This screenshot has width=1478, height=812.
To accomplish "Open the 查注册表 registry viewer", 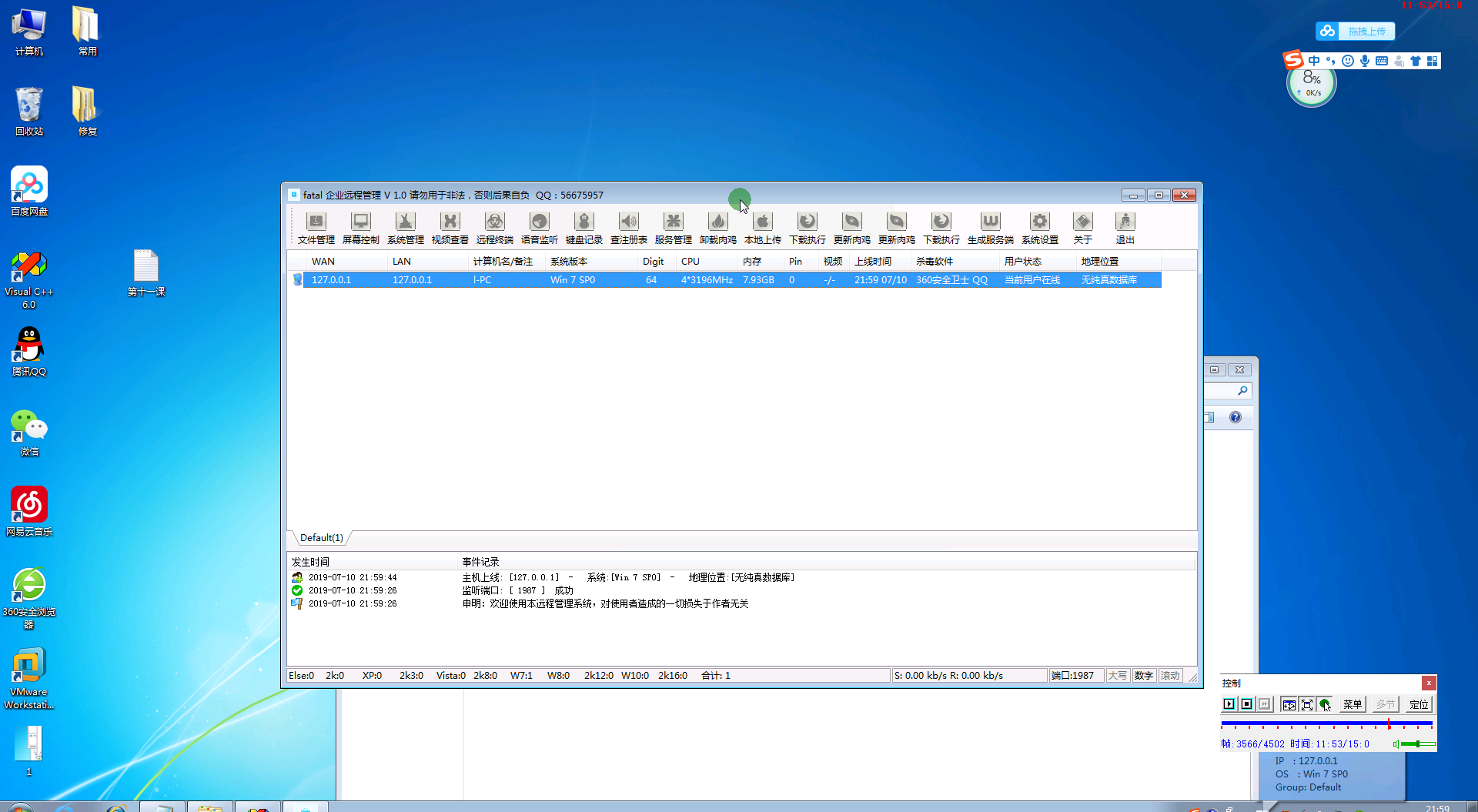I will (x=628, y=228).
